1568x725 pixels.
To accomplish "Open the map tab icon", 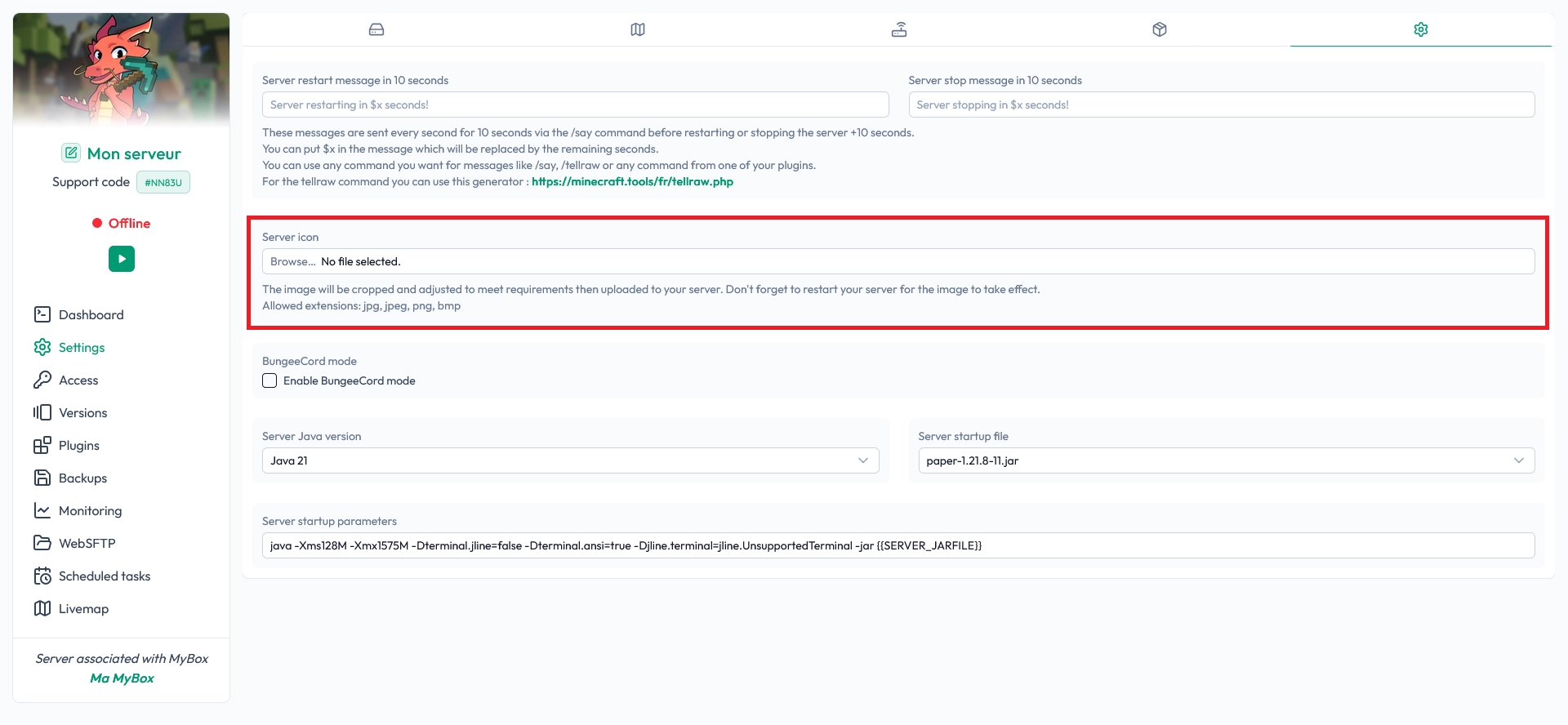I will click(x=638, y=29).
